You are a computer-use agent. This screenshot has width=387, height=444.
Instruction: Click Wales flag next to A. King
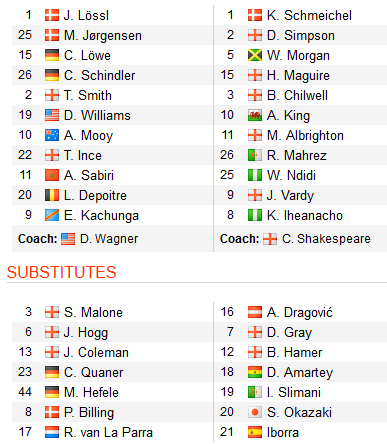coord(255,115)
